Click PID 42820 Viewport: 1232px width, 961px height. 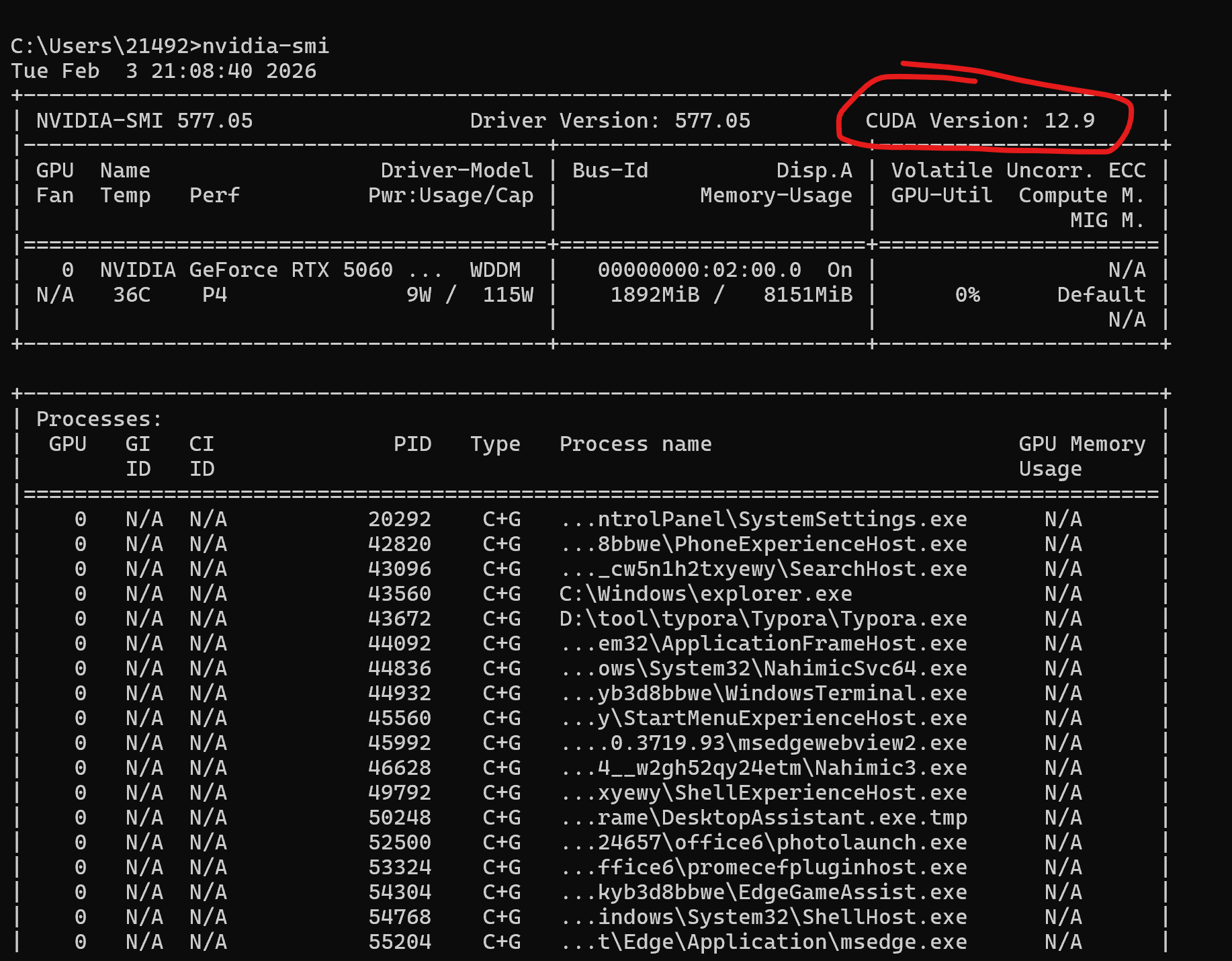click(x=400, y=544)
